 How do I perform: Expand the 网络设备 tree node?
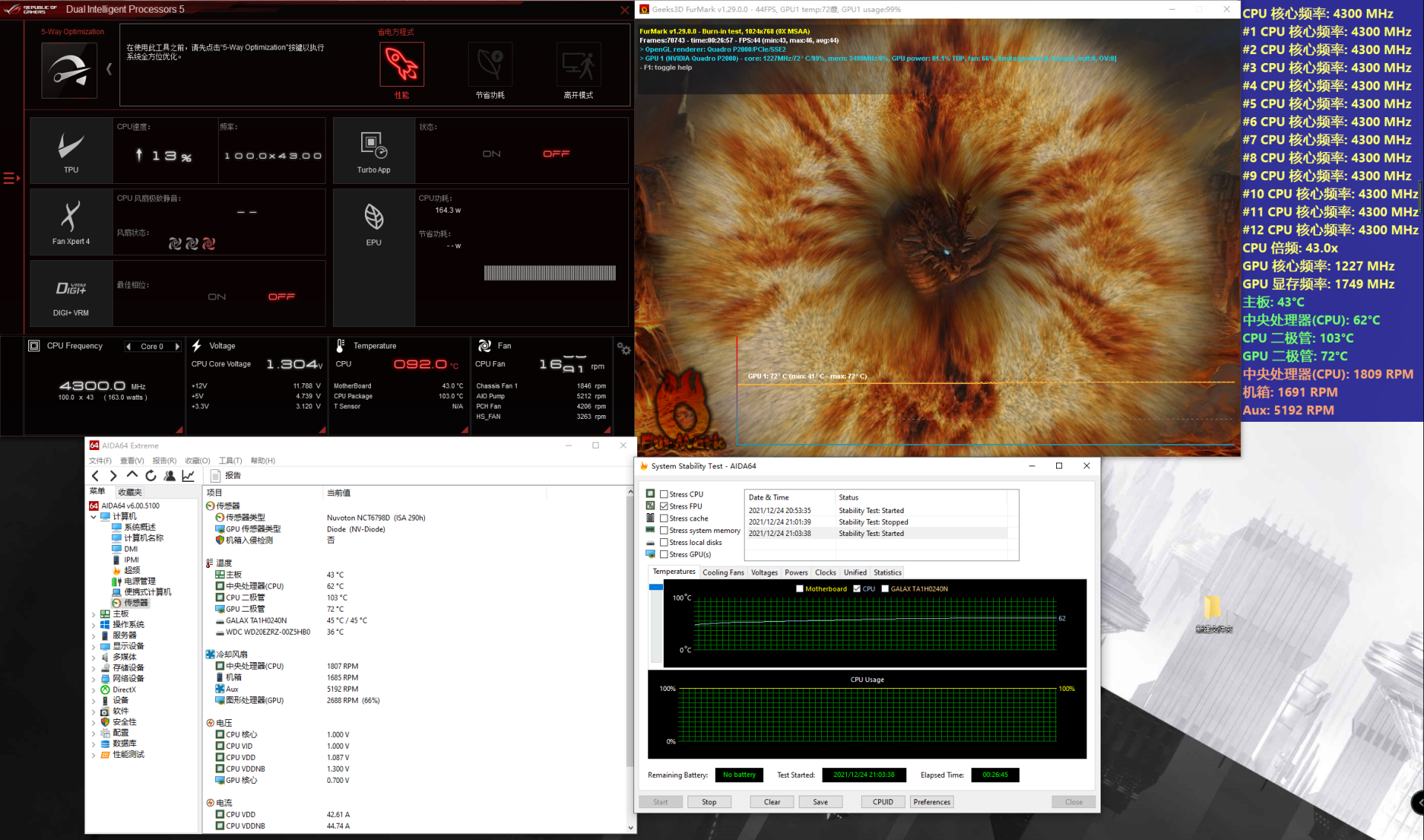[93, 678]
